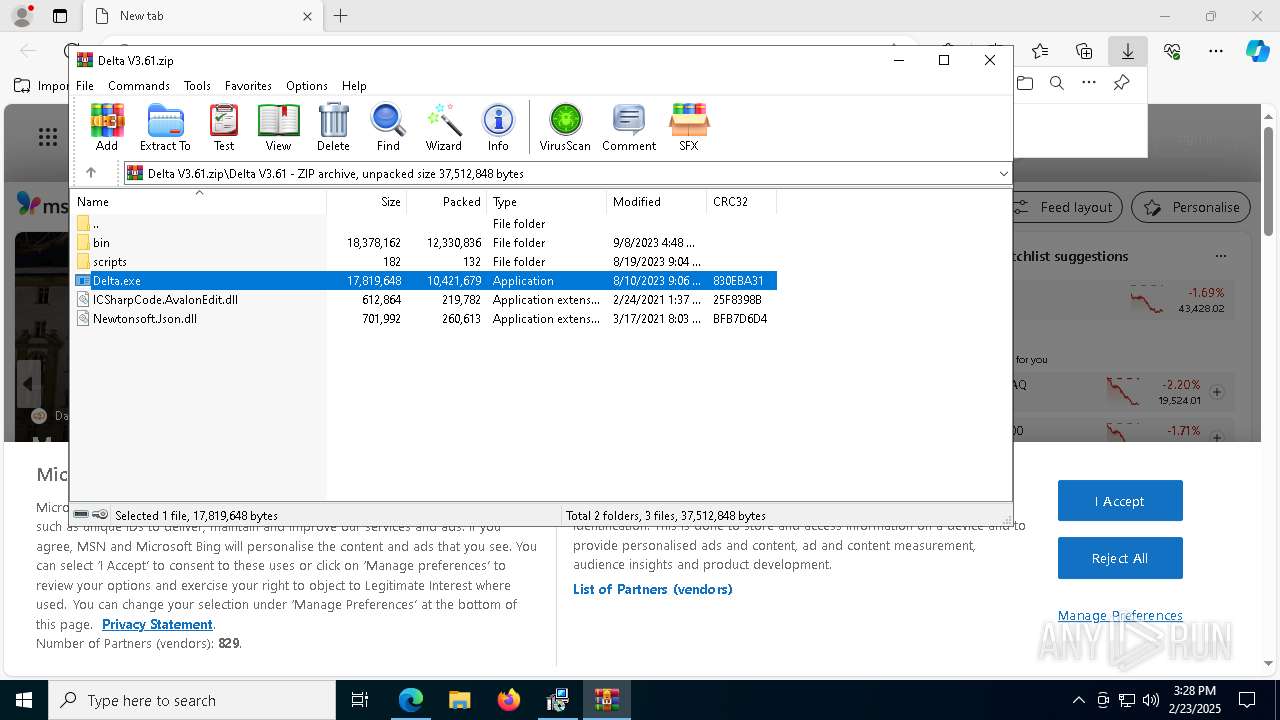Screen dimensions: 1280x720
Task: Click the 830EBA31 CRC32 value
Action: coord(738,281)
